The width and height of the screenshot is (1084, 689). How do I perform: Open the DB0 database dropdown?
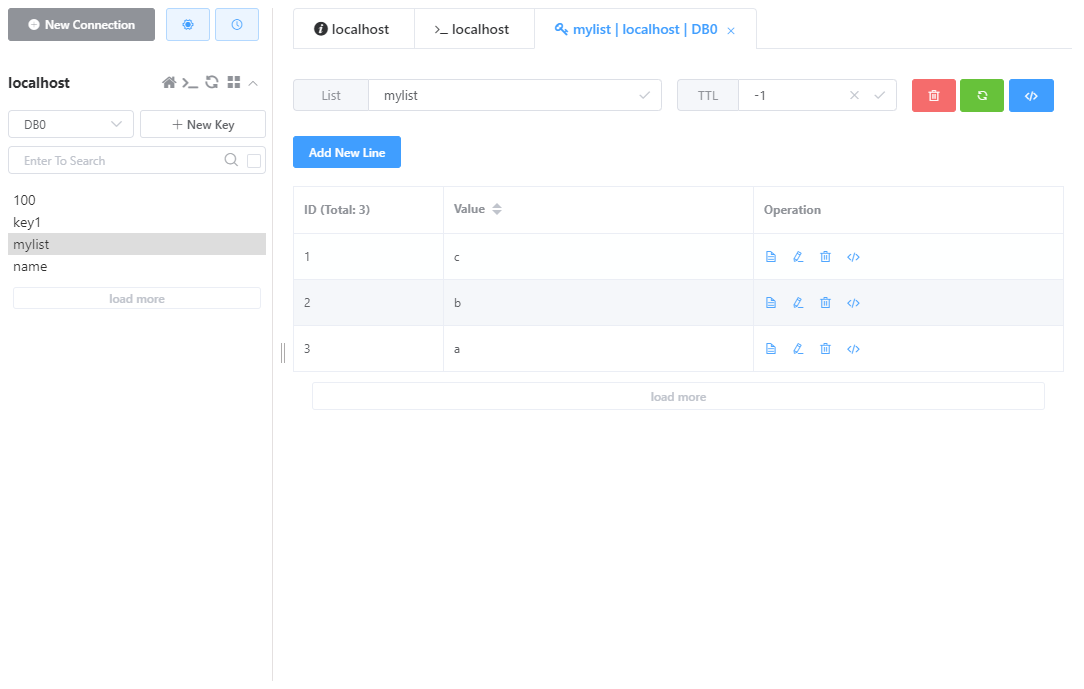click(x=71, y=124)
